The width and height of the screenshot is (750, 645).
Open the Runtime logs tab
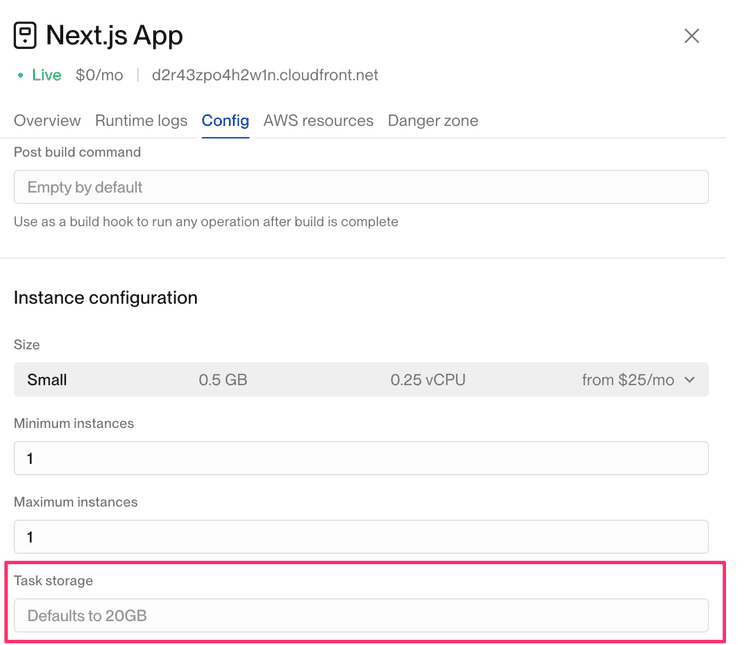pos(141,121)
